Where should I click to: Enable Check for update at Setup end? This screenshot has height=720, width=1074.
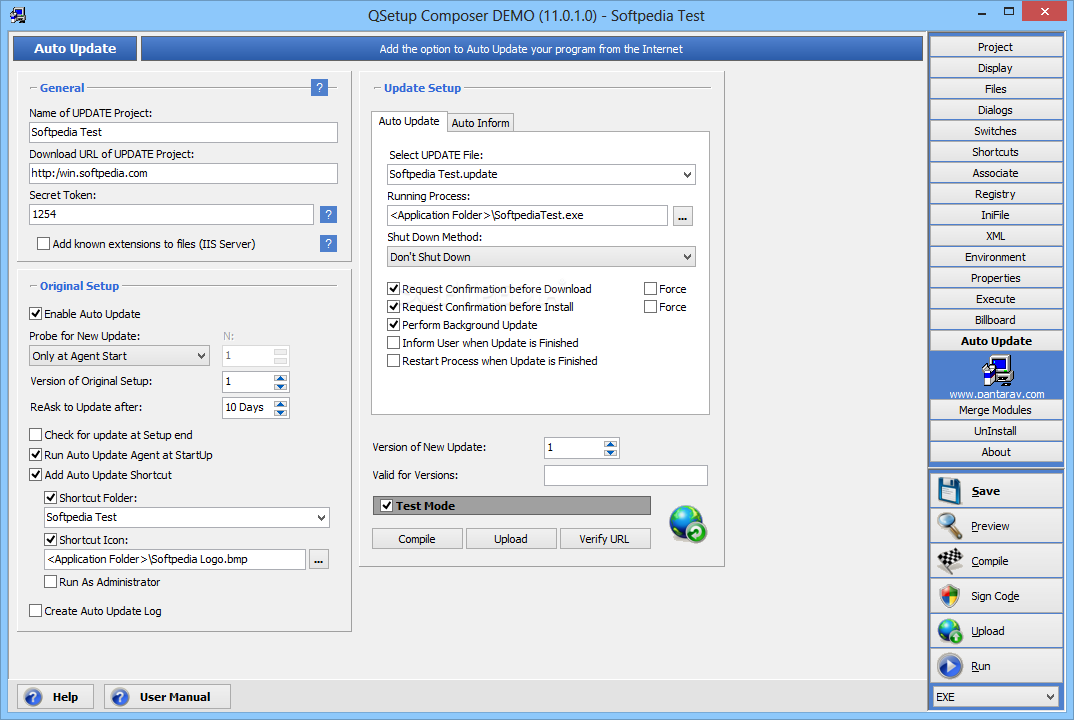[36, 435]
